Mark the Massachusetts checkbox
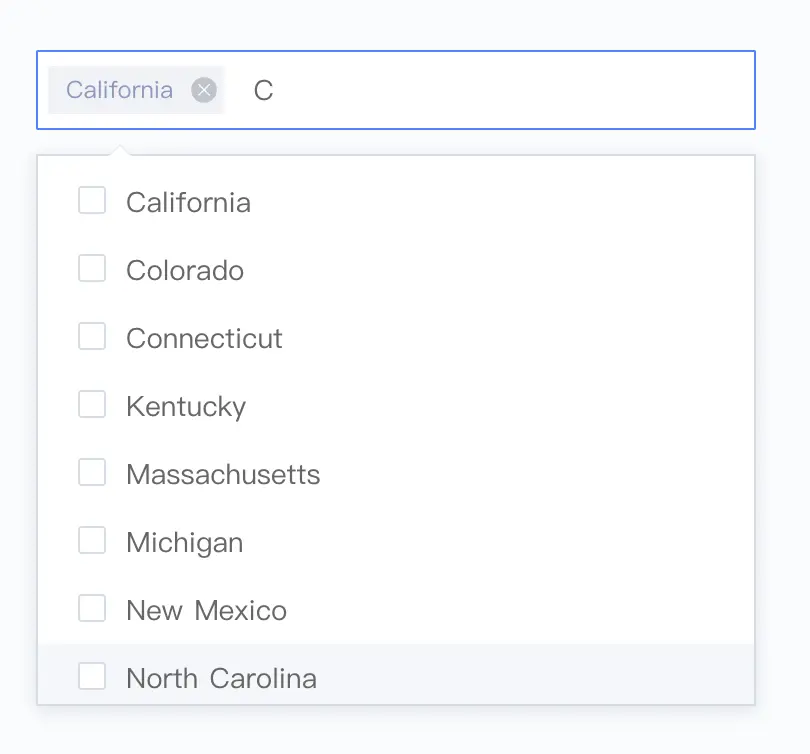 tap(92, 473)
